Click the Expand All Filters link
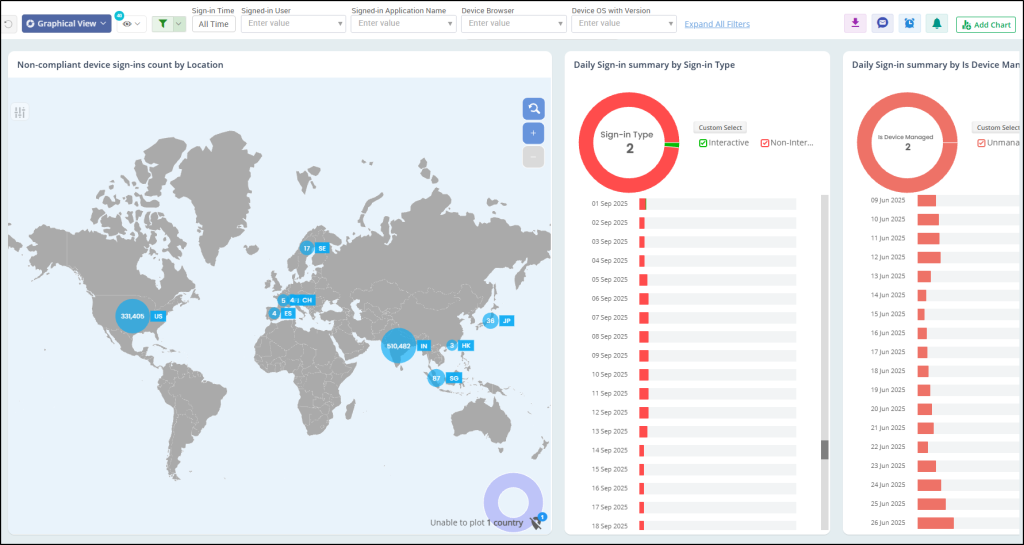Viewport: 1024px width, 545px height. (x=717, y=24)
